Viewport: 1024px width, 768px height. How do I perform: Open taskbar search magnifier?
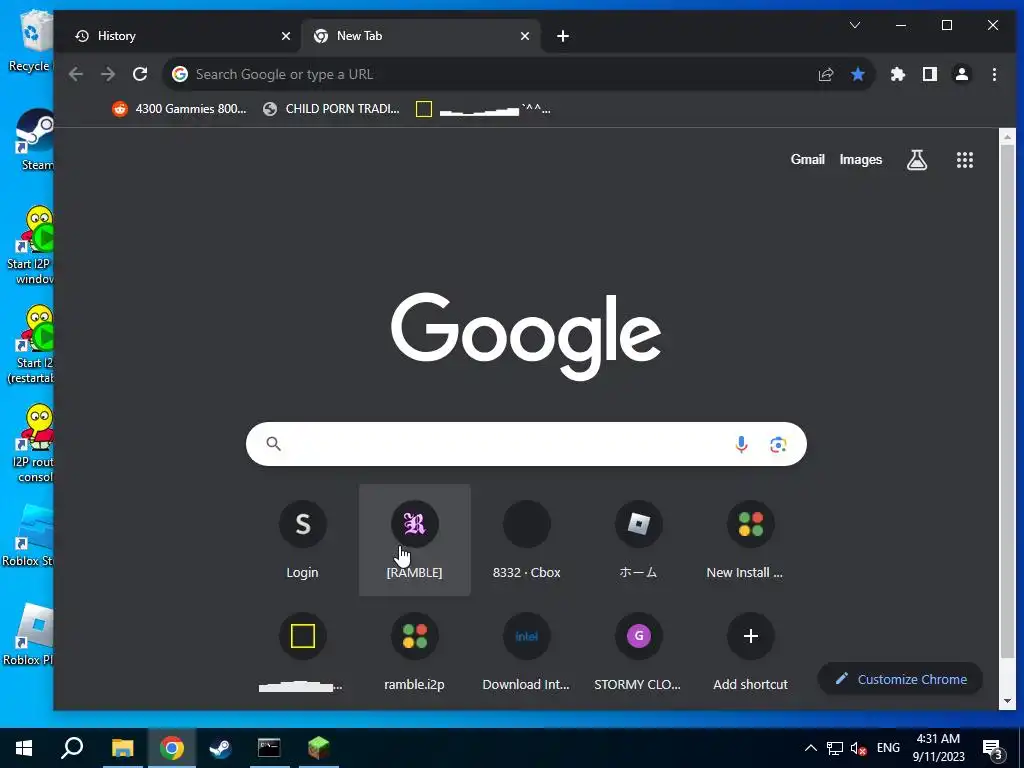72,748
